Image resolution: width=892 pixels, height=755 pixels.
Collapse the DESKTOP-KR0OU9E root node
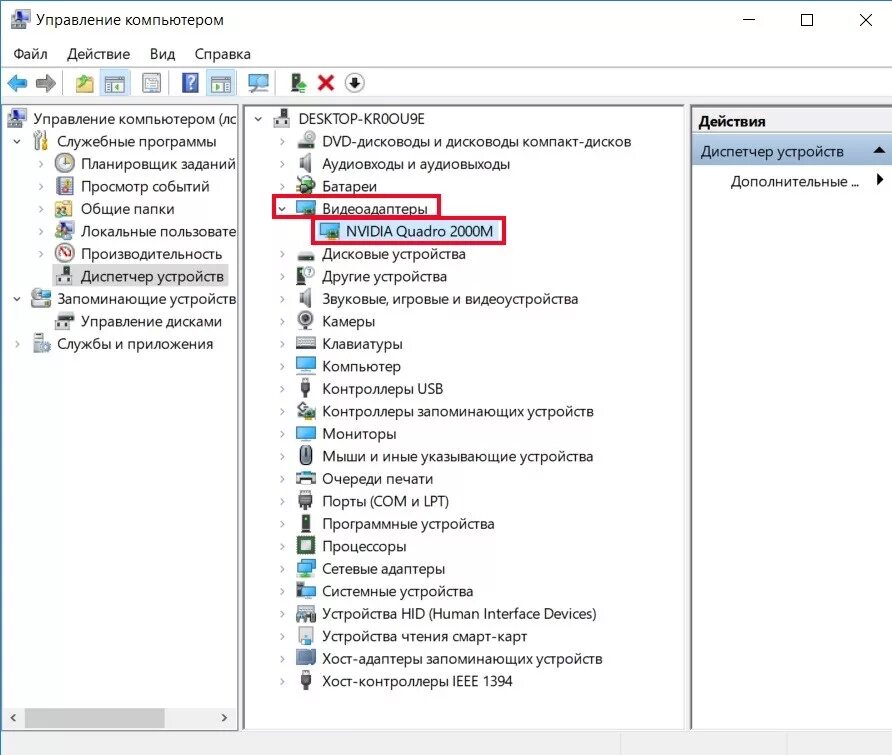tap(258, 119)
